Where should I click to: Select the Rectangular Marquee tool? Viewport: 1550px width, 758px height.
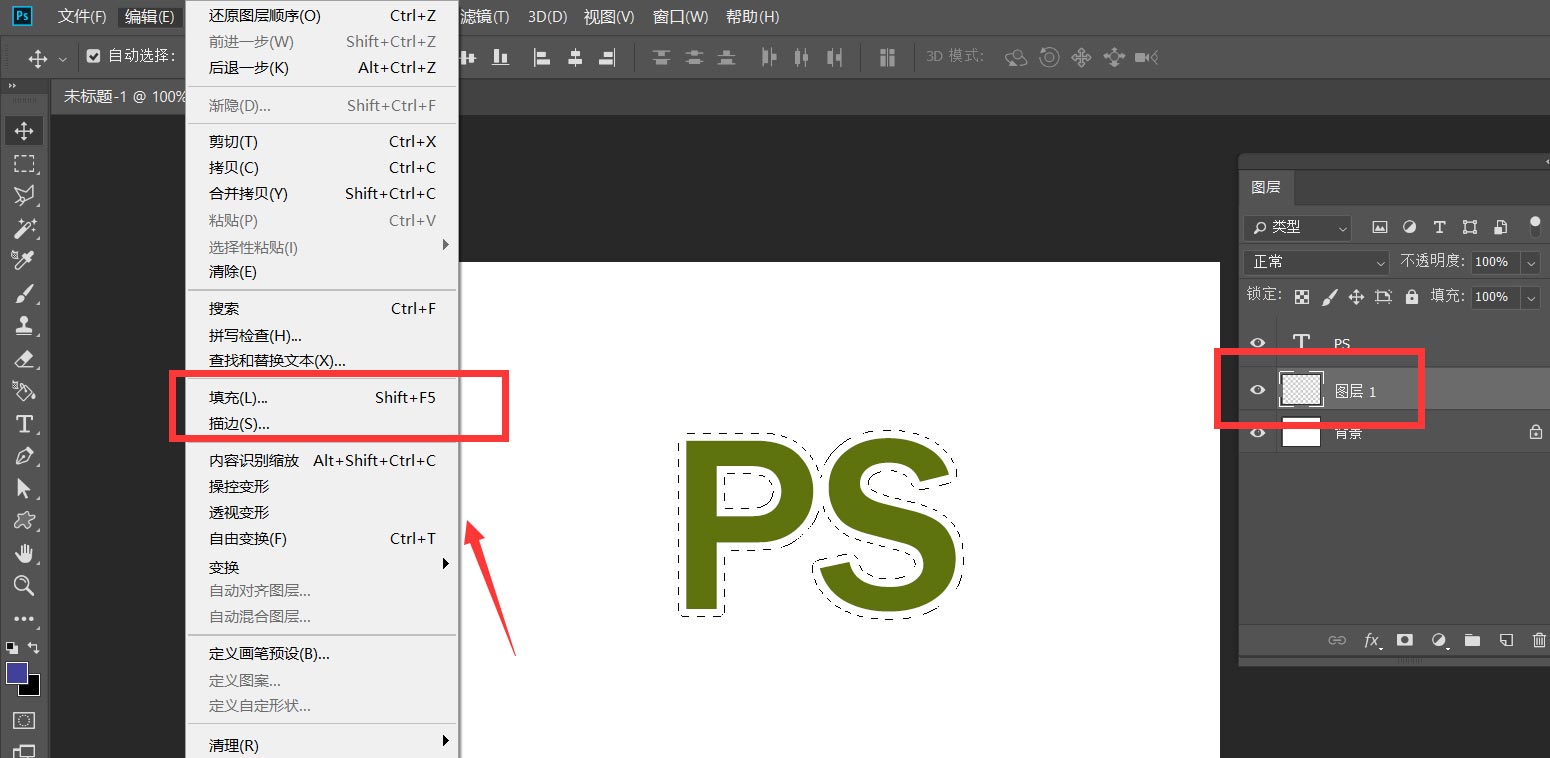[24, 163]
